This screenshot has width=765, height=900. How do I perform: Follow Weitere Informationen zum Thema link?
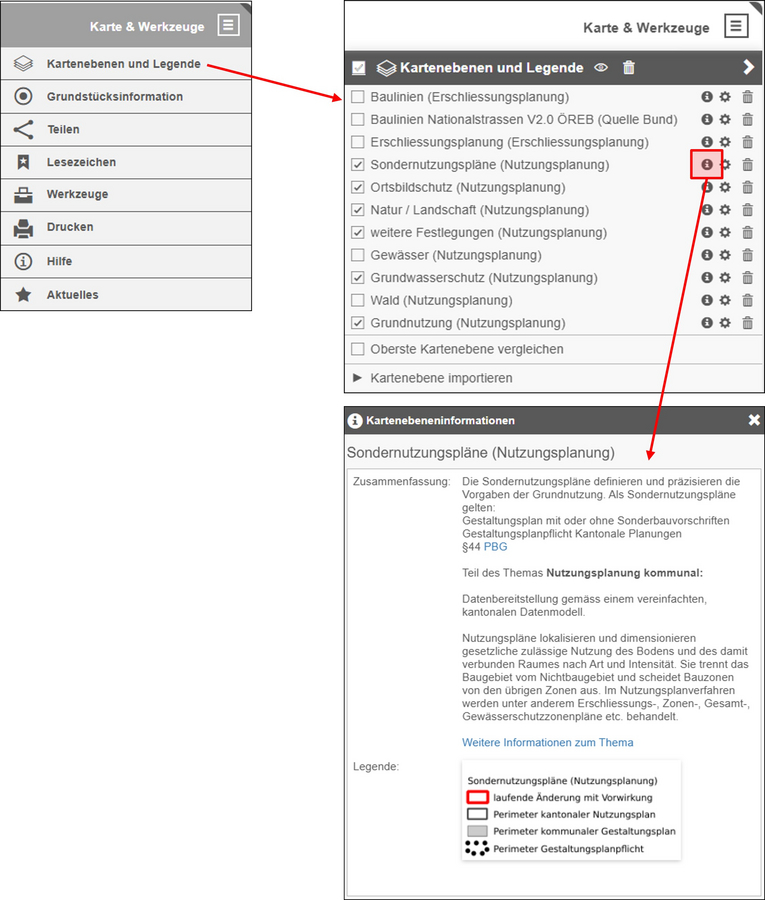coord(547,743)
